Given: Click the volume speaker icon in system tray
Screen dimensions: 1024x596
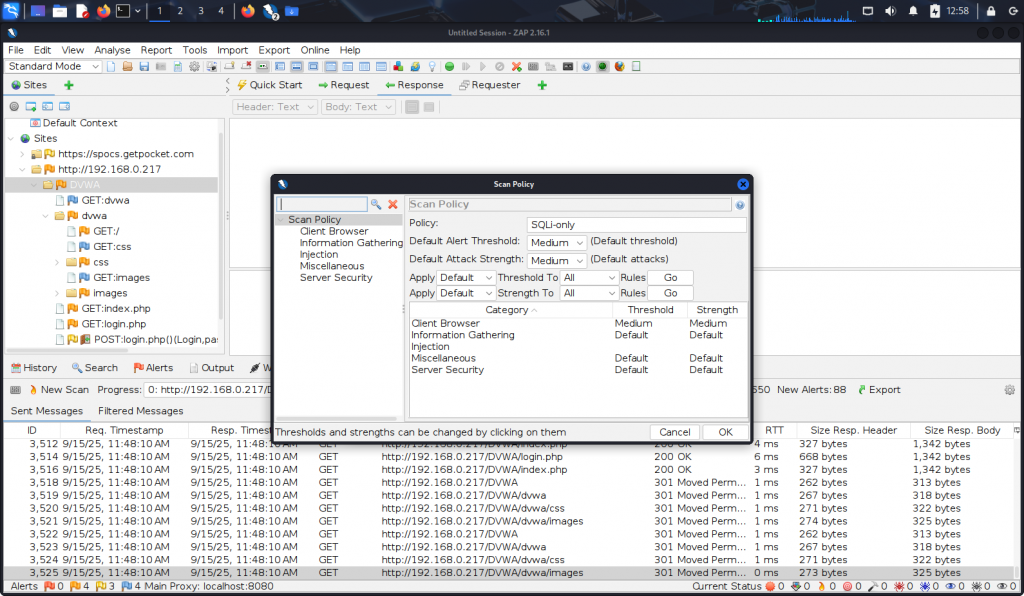Looking at the screenshot, I should [890, 11].
